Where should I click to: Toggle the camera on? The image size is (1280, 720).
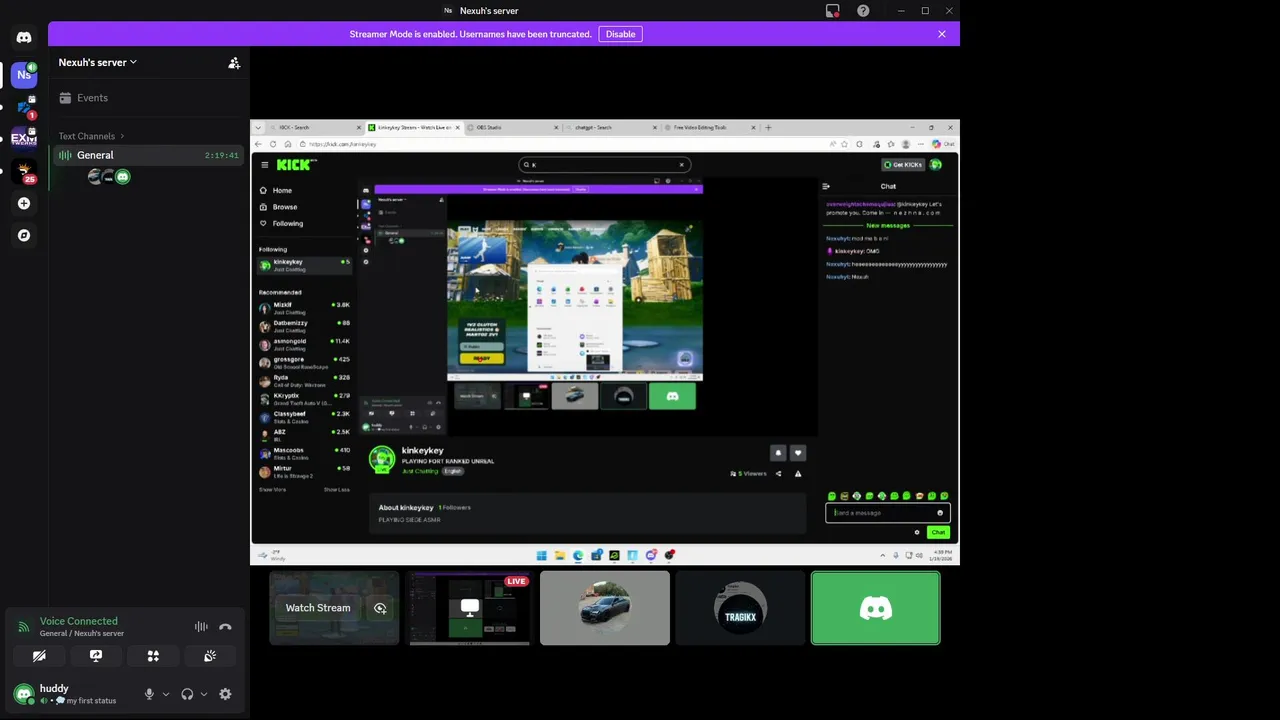point(39,656)
